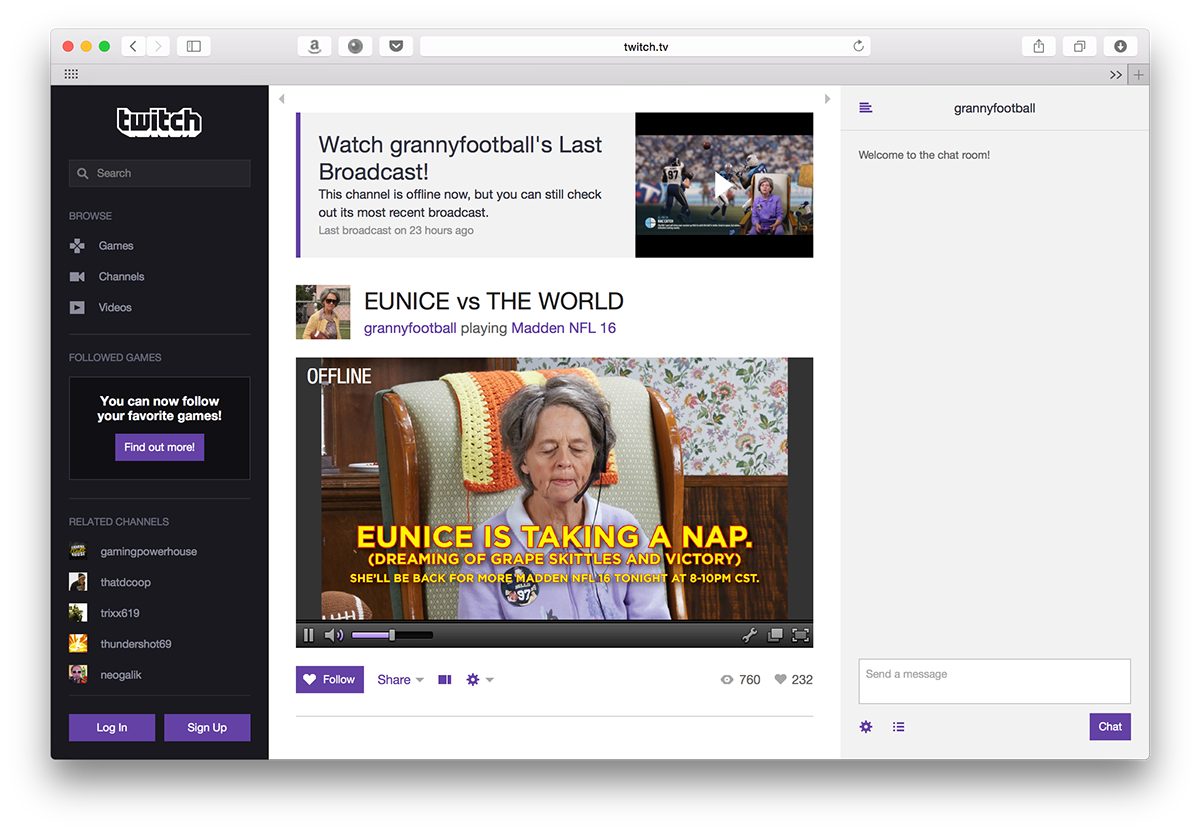1200x832 pixels.
Task: Click grannyfootball profile picture
Action: 323,312
